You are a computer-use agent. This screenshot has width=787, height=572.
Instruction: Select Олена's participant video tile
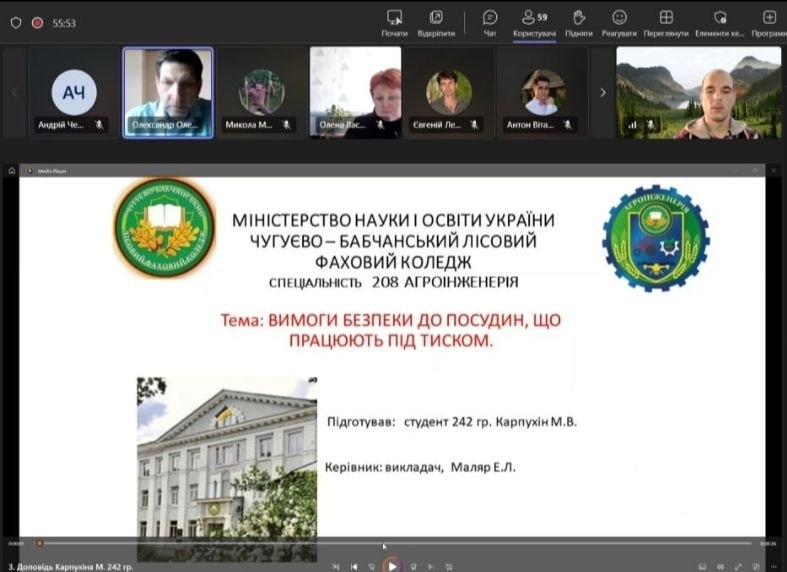[355, 92]
